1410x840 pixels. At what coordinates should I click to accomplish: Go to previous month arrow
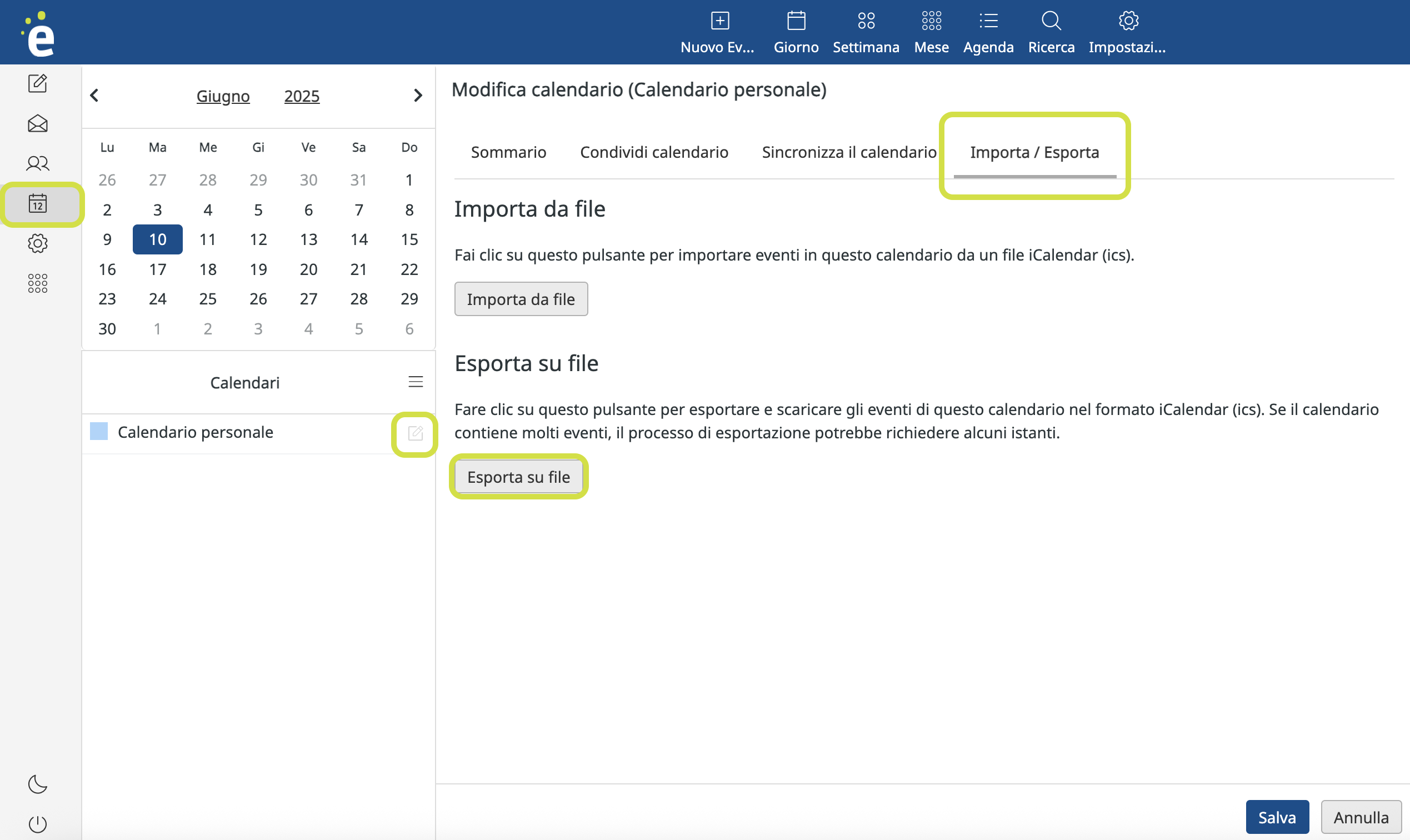[94, 96]
